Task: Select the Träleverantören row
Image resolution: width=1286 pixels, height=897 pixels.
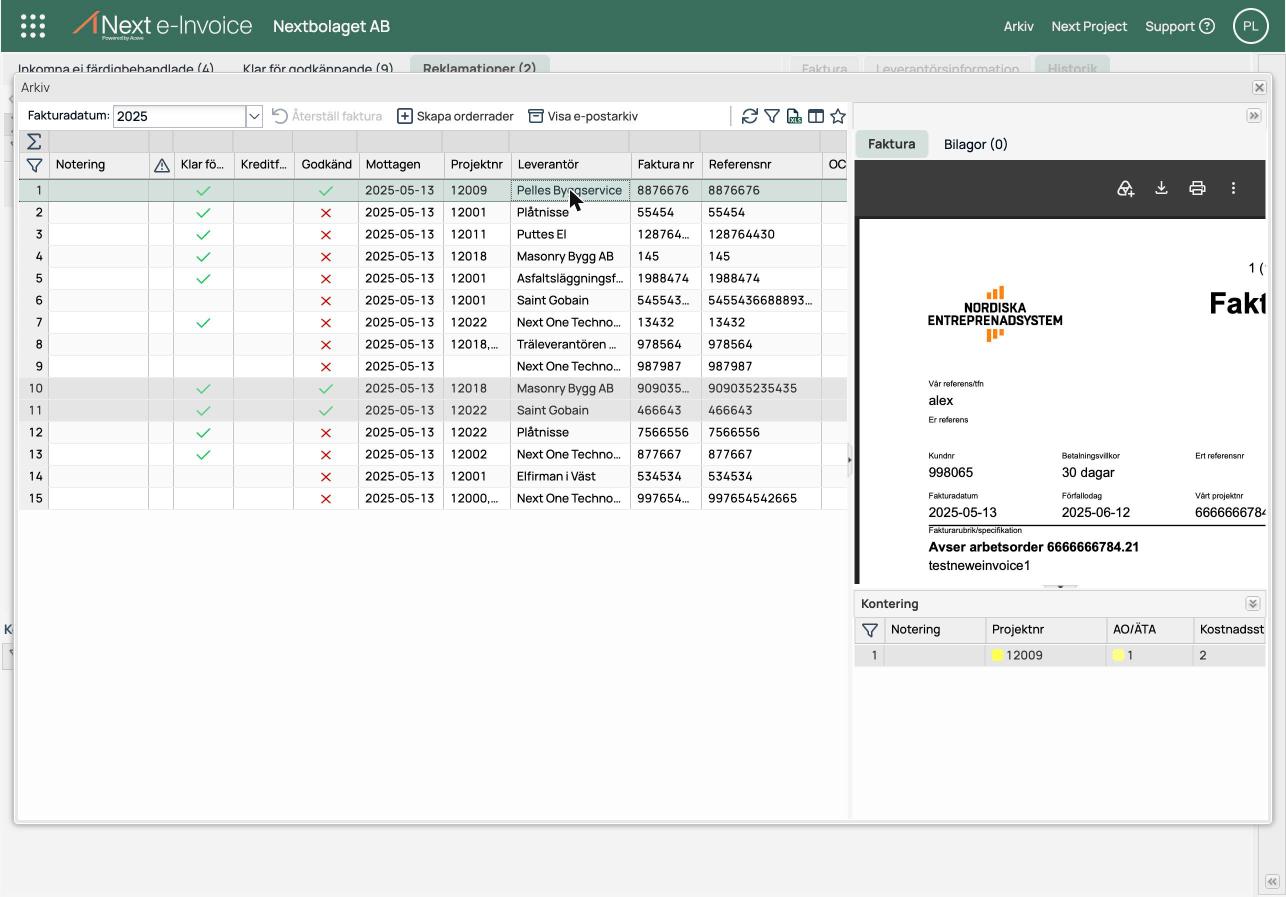Action: click(433, 344)
